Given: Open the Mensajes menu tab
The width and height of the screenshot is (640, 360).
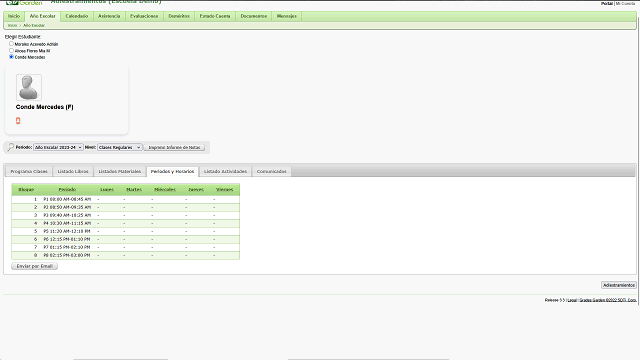Looking at the screenshot, I should pos(287,16).
